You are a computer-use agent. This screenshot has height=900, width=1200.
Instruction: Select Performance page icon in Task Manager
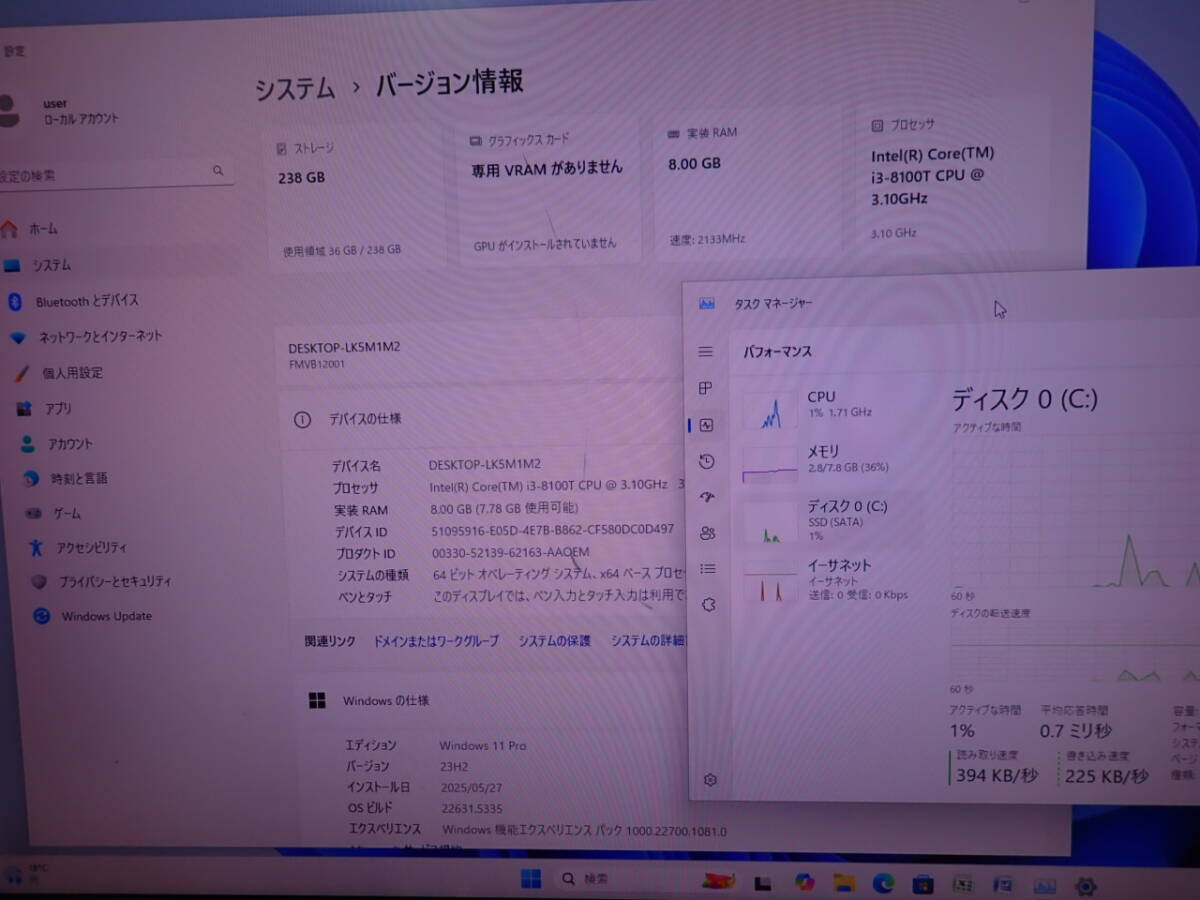pos(707,425)
